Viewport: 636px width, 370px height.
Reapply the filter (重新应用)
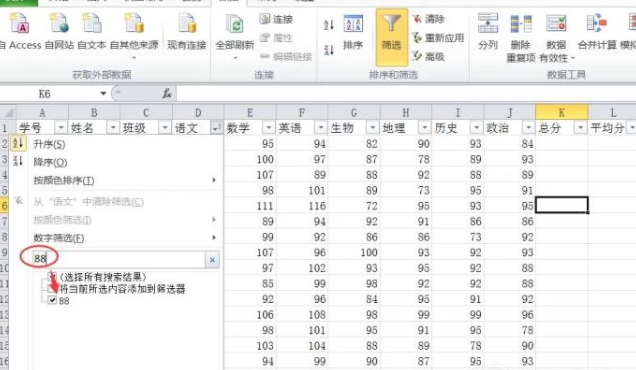[438, 38]
